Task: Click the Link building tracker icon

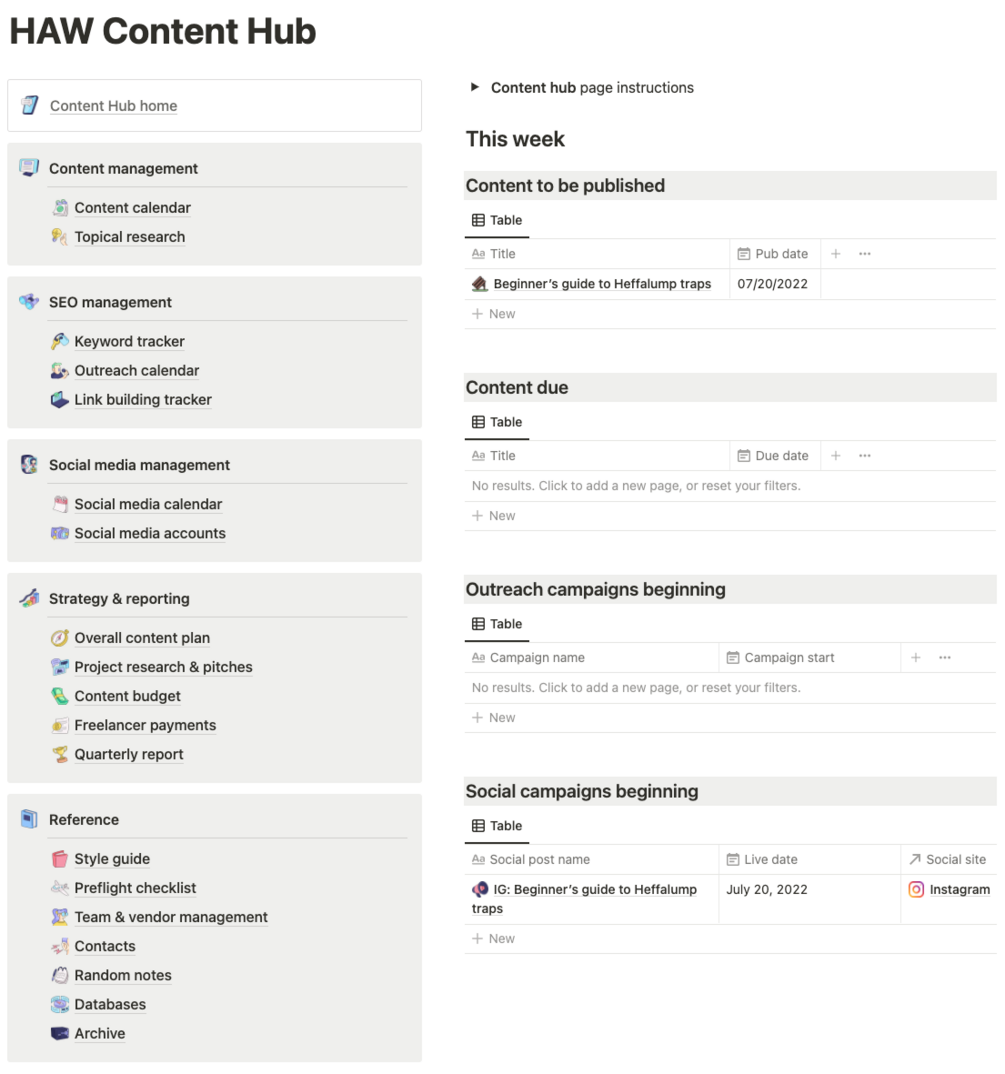Action: tap(60, 399)
